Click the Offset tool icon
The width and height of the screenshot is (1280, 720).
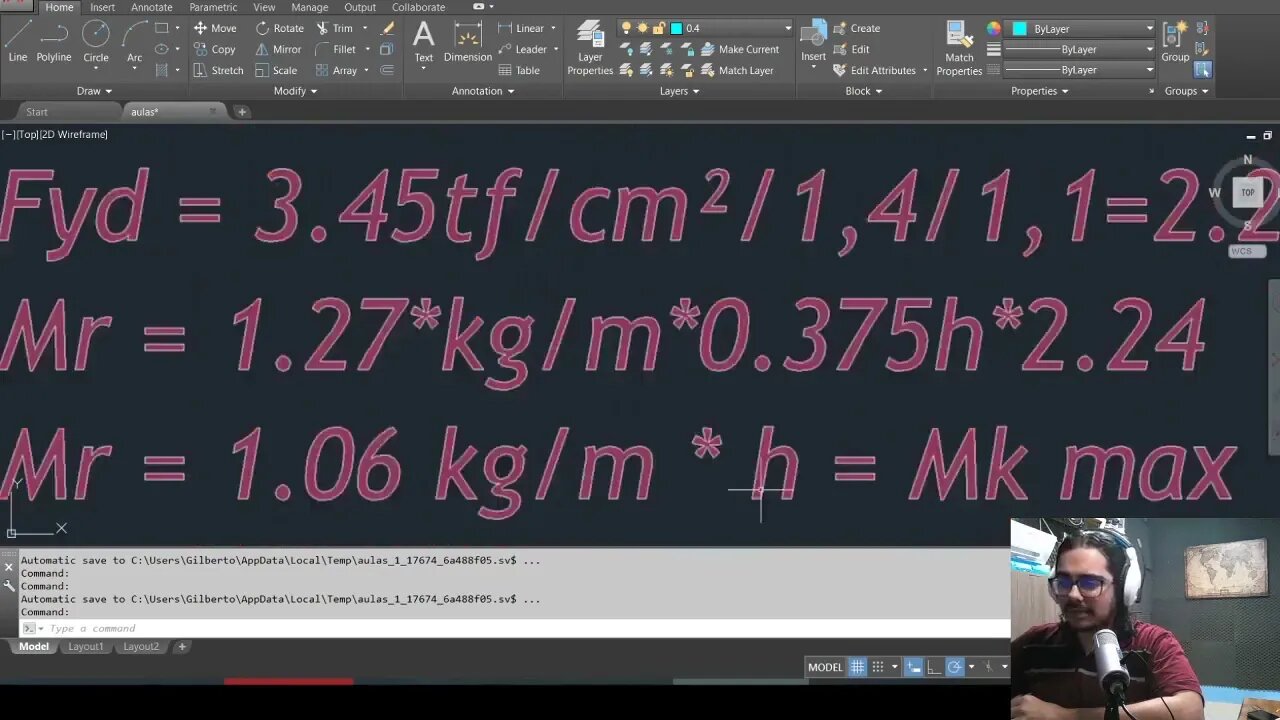click(387, 70)
